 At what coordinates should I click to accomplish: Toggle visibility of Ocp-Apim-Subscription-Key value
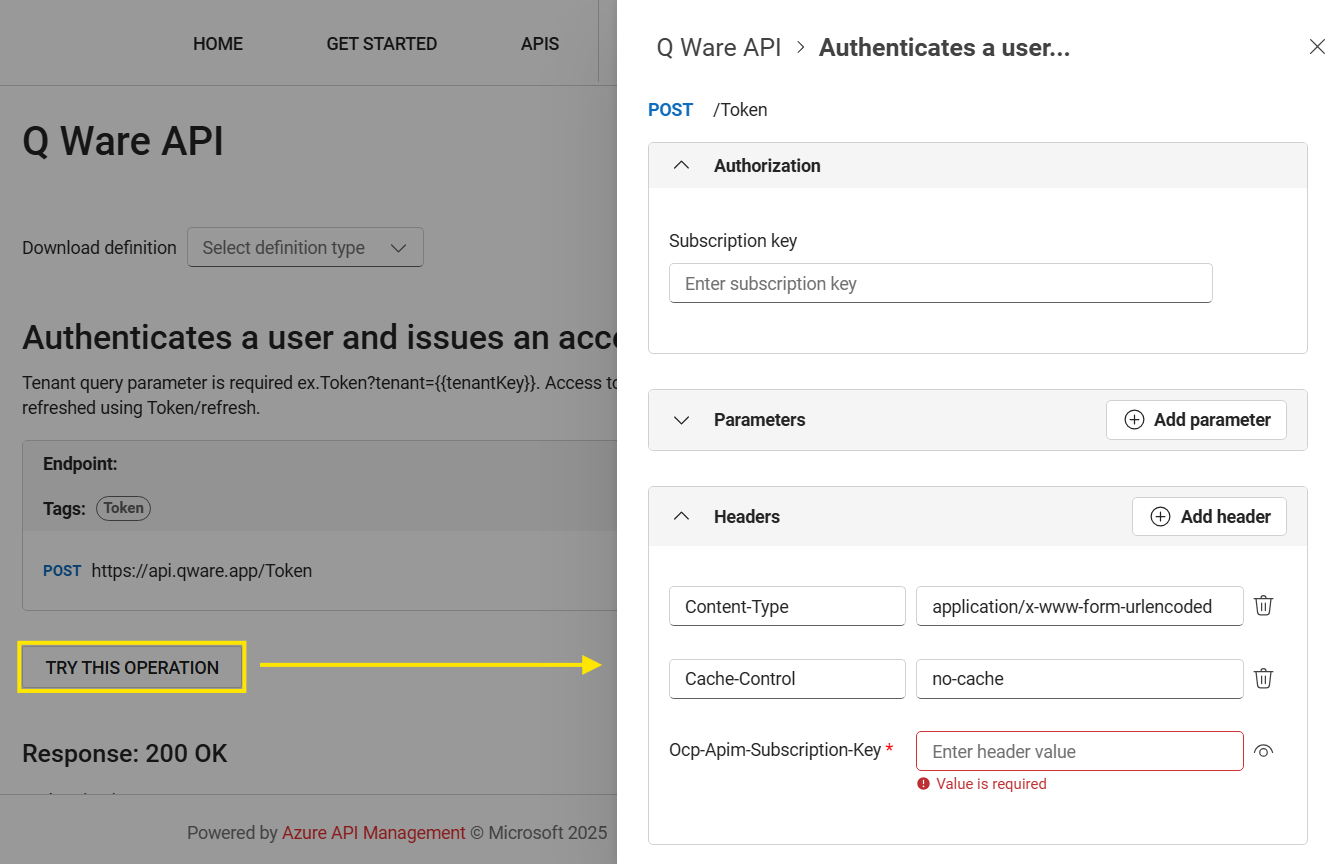1263,752
